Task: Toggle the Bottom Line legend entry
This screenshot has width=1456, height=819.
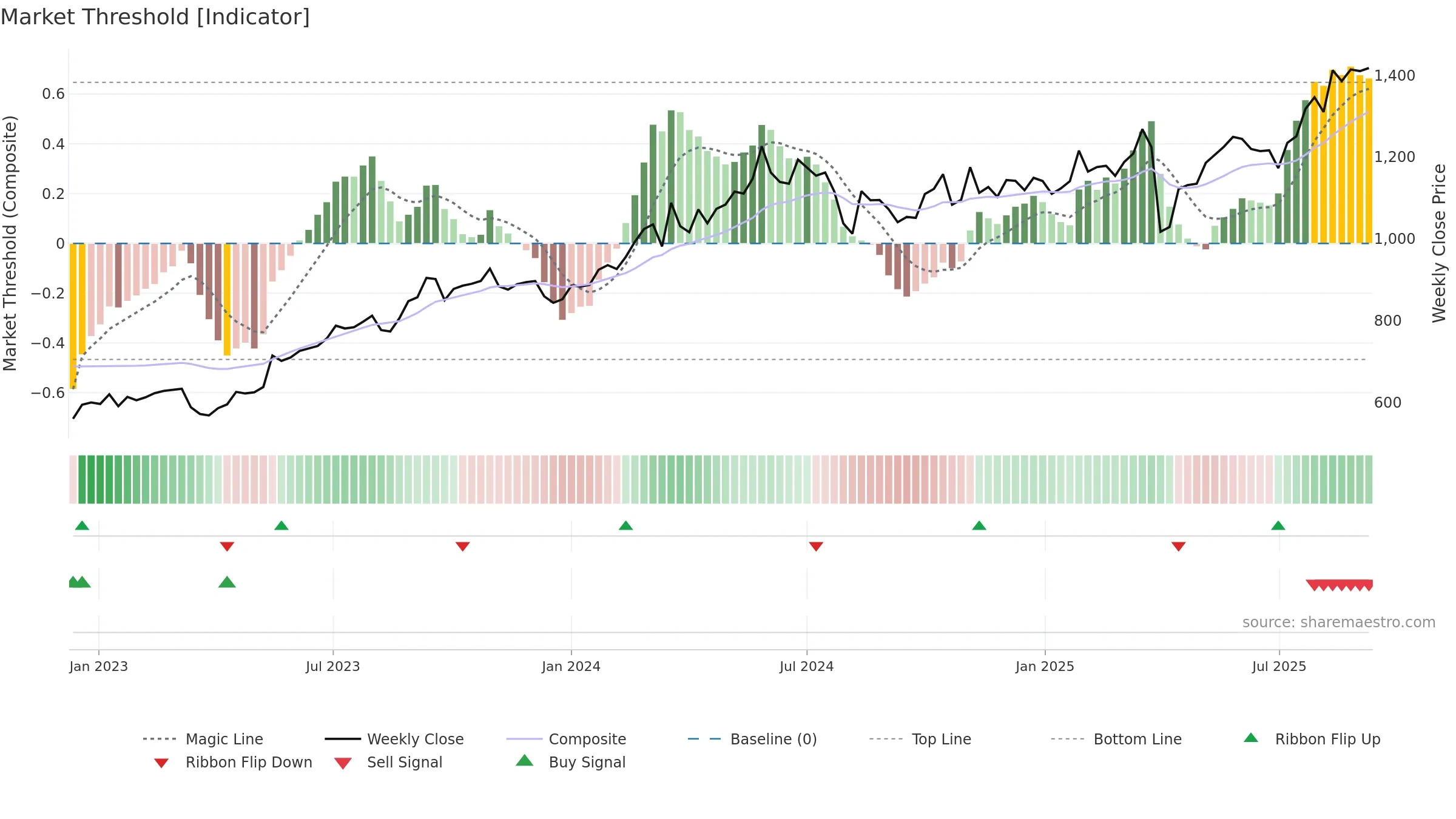Action: 1116,739
